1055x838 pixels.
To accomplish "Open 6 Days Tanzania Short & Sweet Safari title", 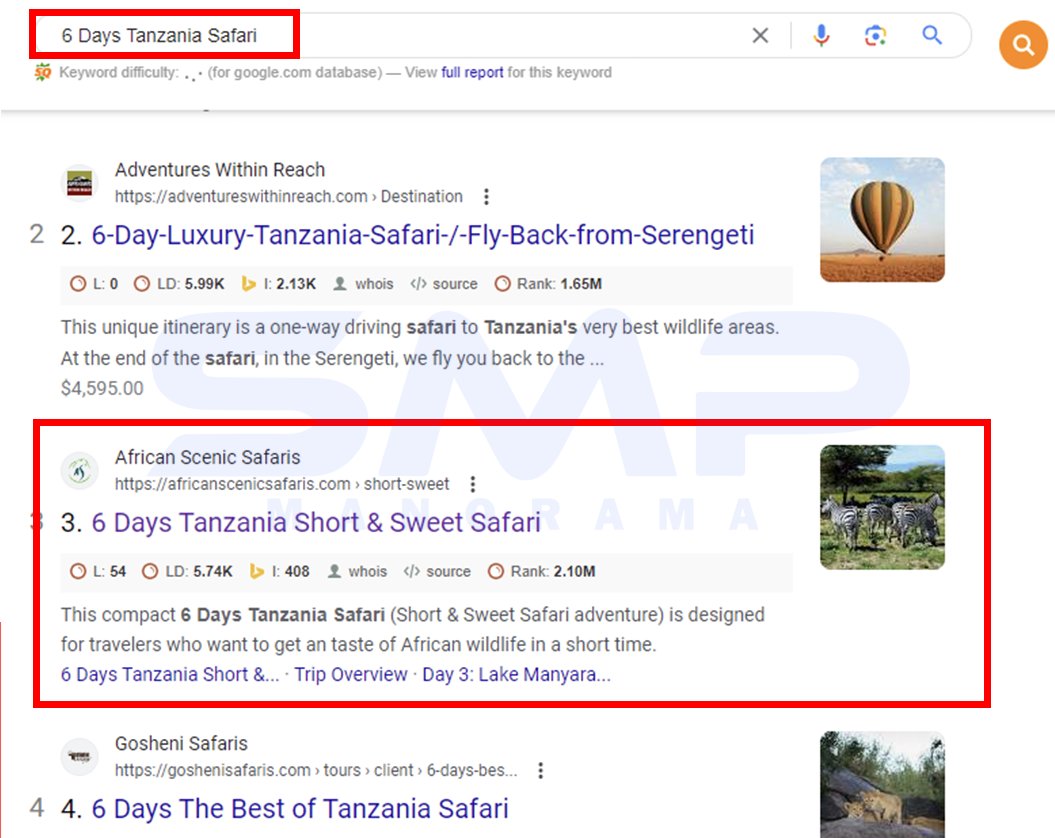I will coord(316,522).
